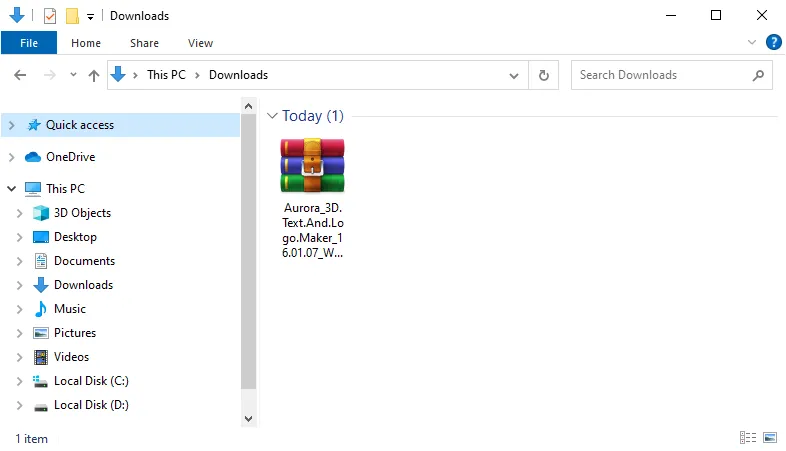The width and height of the screenshot is (786, 451).
Task: Go back with the Back arrow
Action: click(20, 75)
